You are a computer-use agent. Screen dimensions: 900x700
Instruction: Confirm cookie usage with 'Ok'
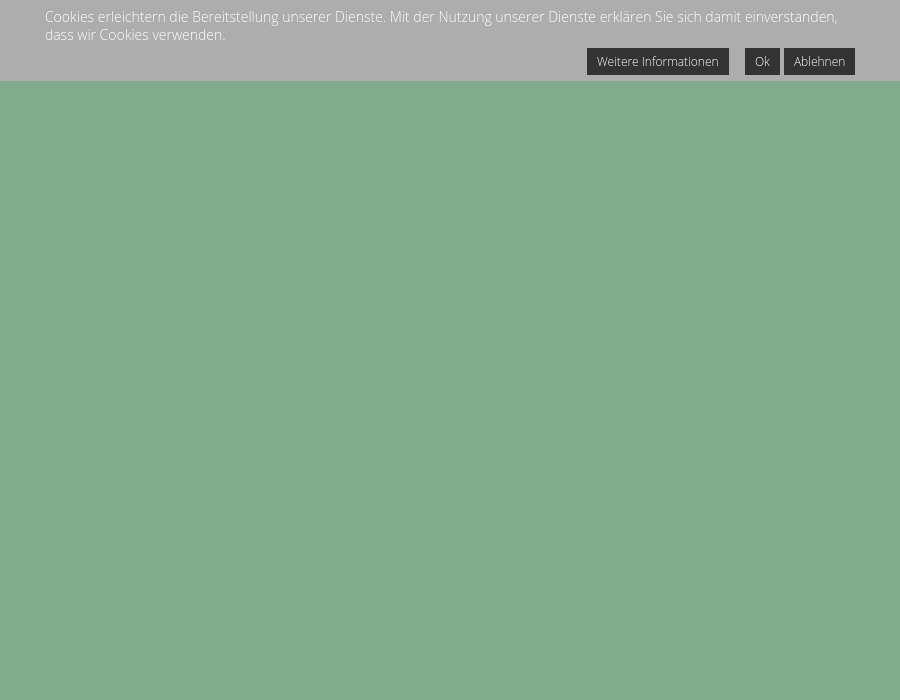pyautogui.click(x=762, y=61)
